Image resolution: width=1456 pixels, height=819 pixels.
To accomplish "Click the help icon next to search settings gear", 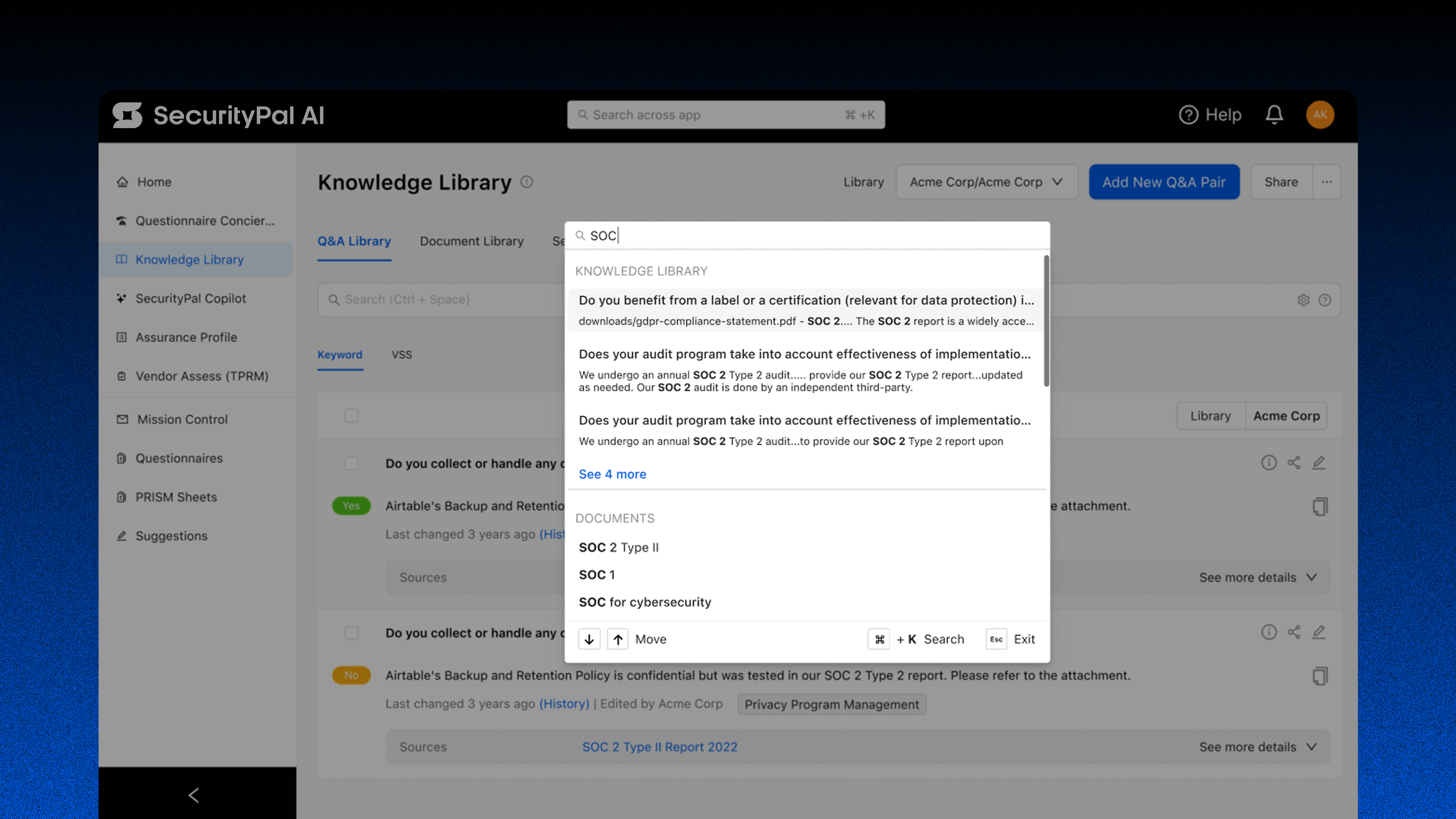I will 1324,300.
